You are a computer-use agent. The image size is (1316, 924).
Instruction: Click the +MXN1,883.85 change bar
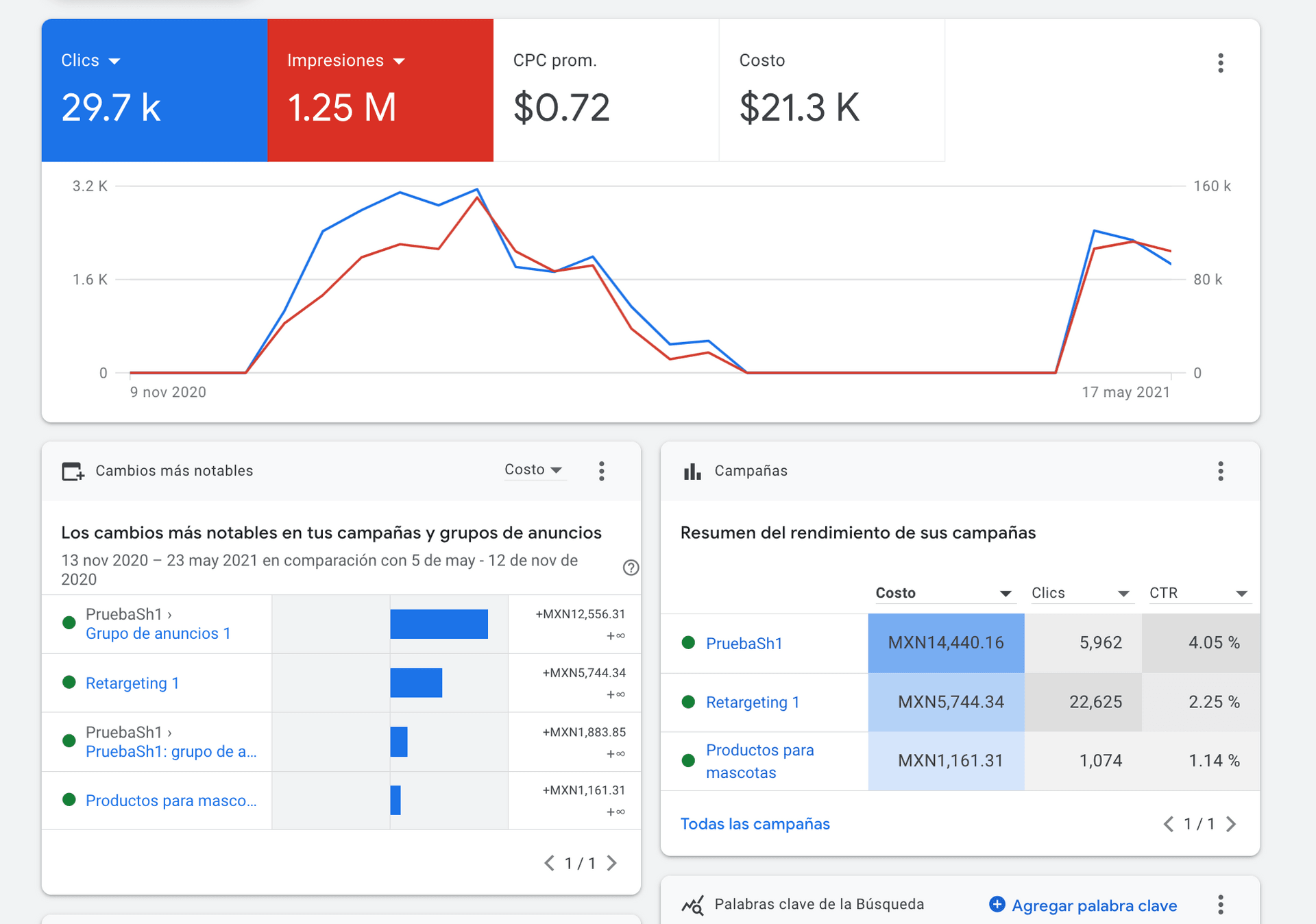(x=399, y=742)
